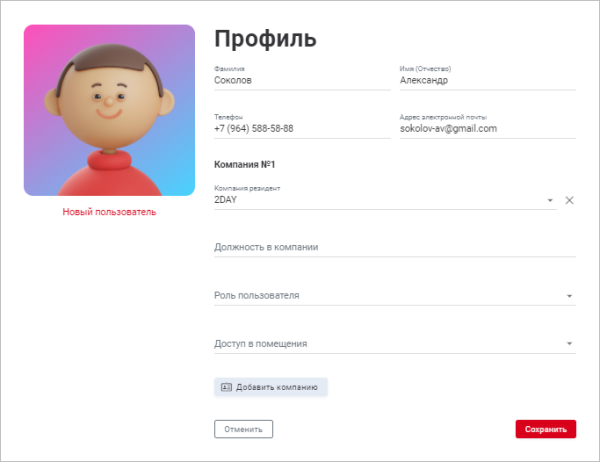Click the user avatar picture
The image size is (600, 462).
click(109, 110)
